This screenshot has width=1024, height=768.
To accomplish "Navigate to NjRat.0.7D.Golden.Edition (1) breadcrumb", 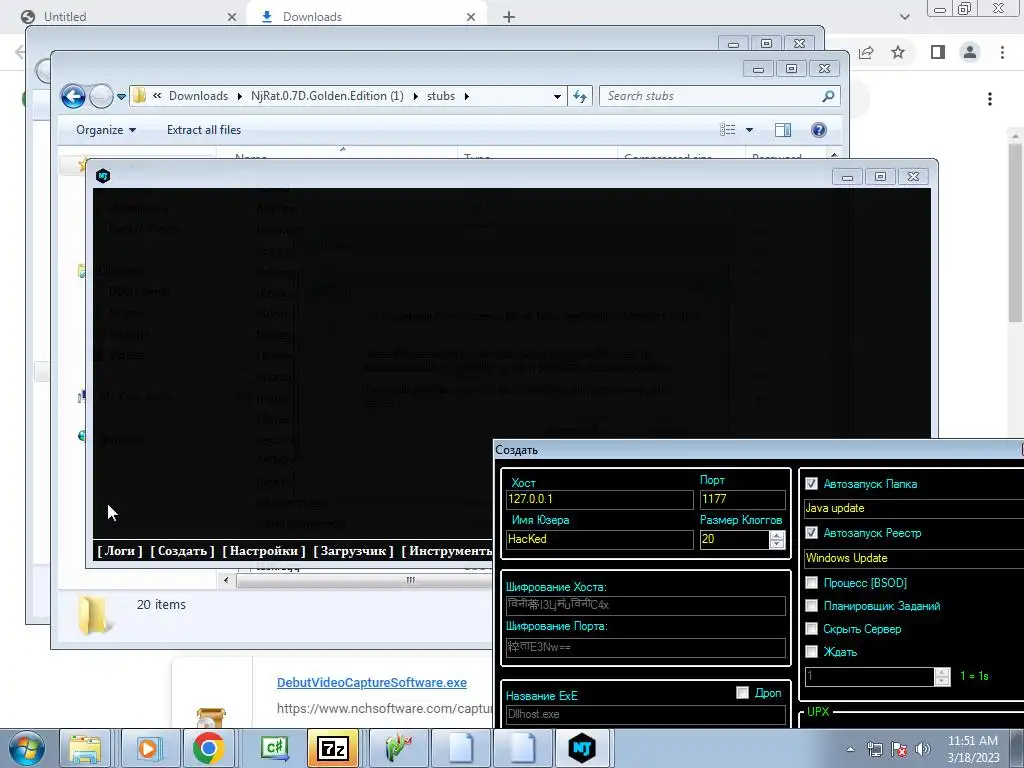I will click(x=327, y=96).
